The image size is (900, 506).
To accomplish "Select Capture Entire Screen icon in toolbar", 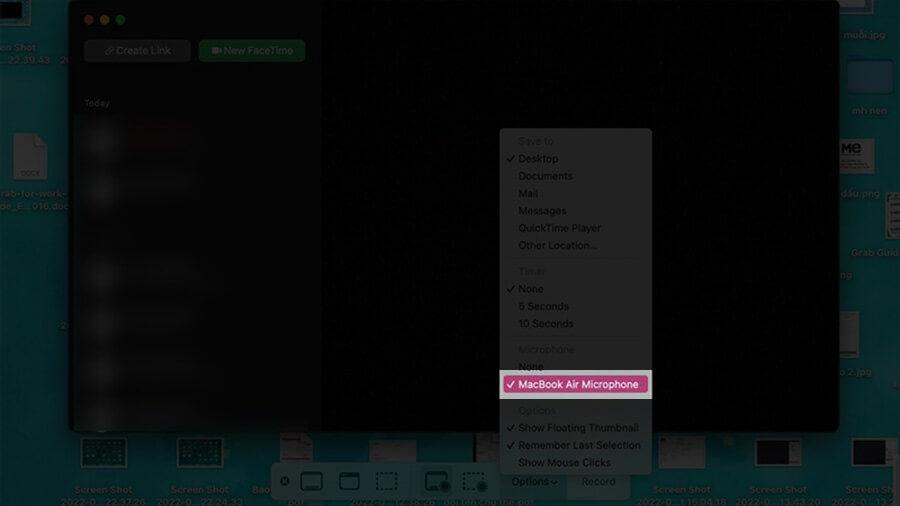I will 311,482.
